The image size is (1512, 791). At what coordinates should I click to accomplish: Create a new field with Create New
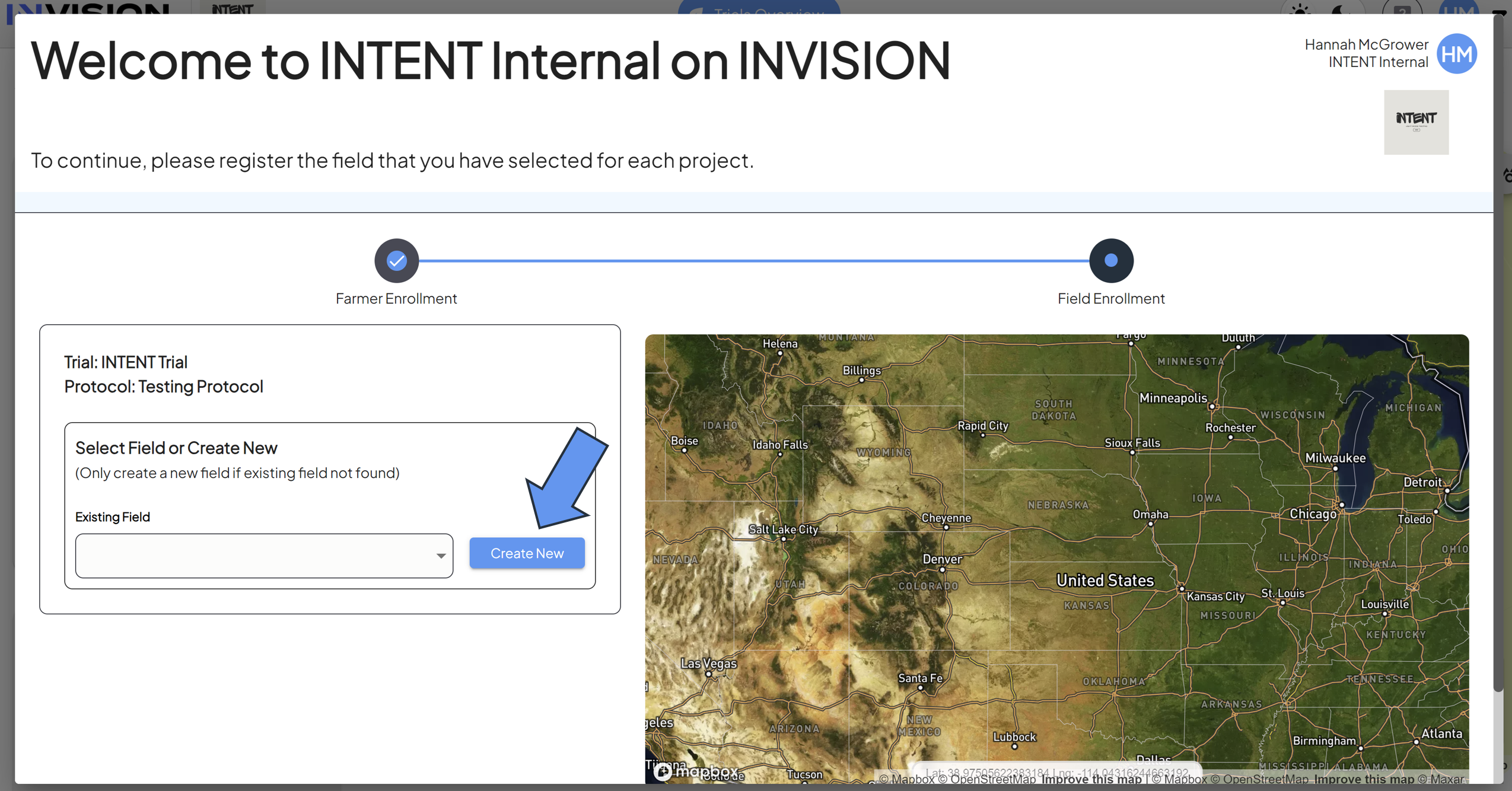(x=527, y=553)
